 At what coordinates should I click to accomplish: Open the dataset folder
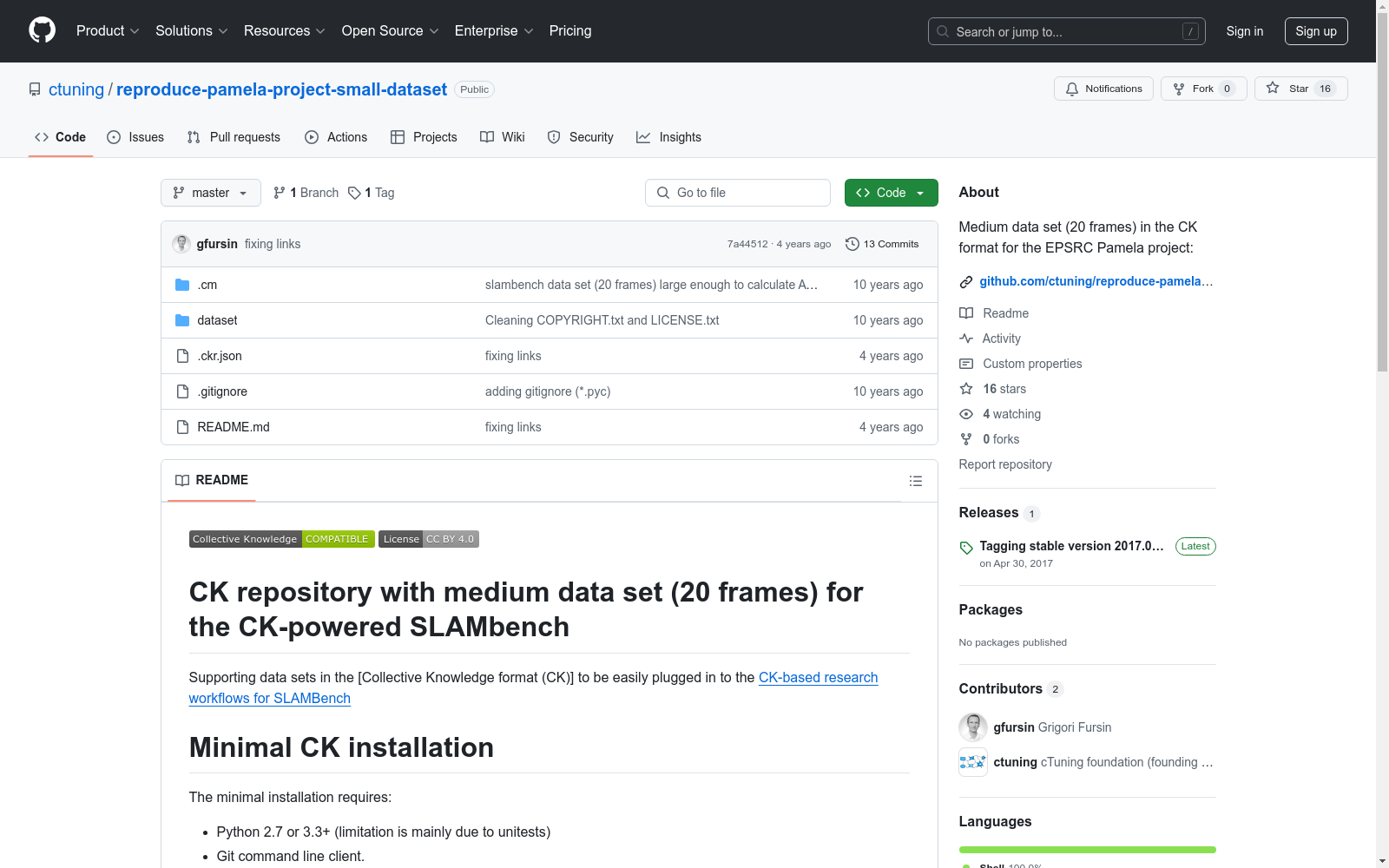coord(217,320)
